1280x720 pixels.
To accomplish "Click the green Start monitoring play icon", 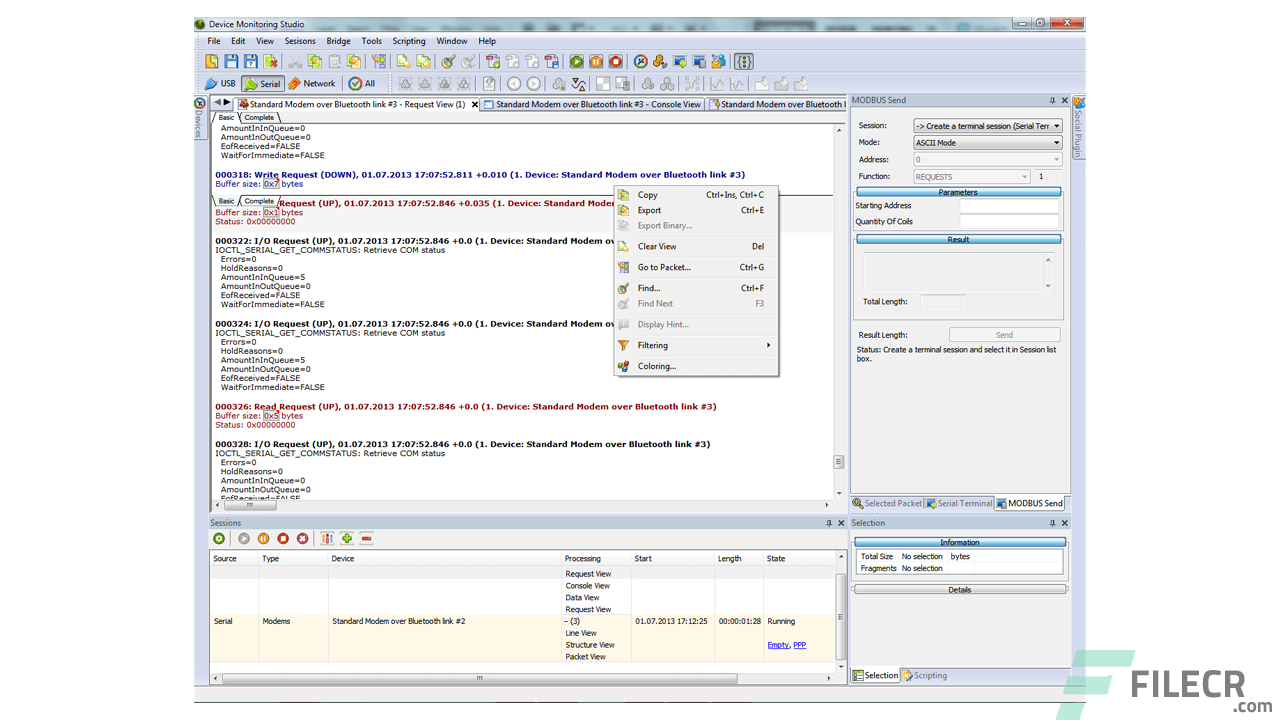I will coord(577,62).
